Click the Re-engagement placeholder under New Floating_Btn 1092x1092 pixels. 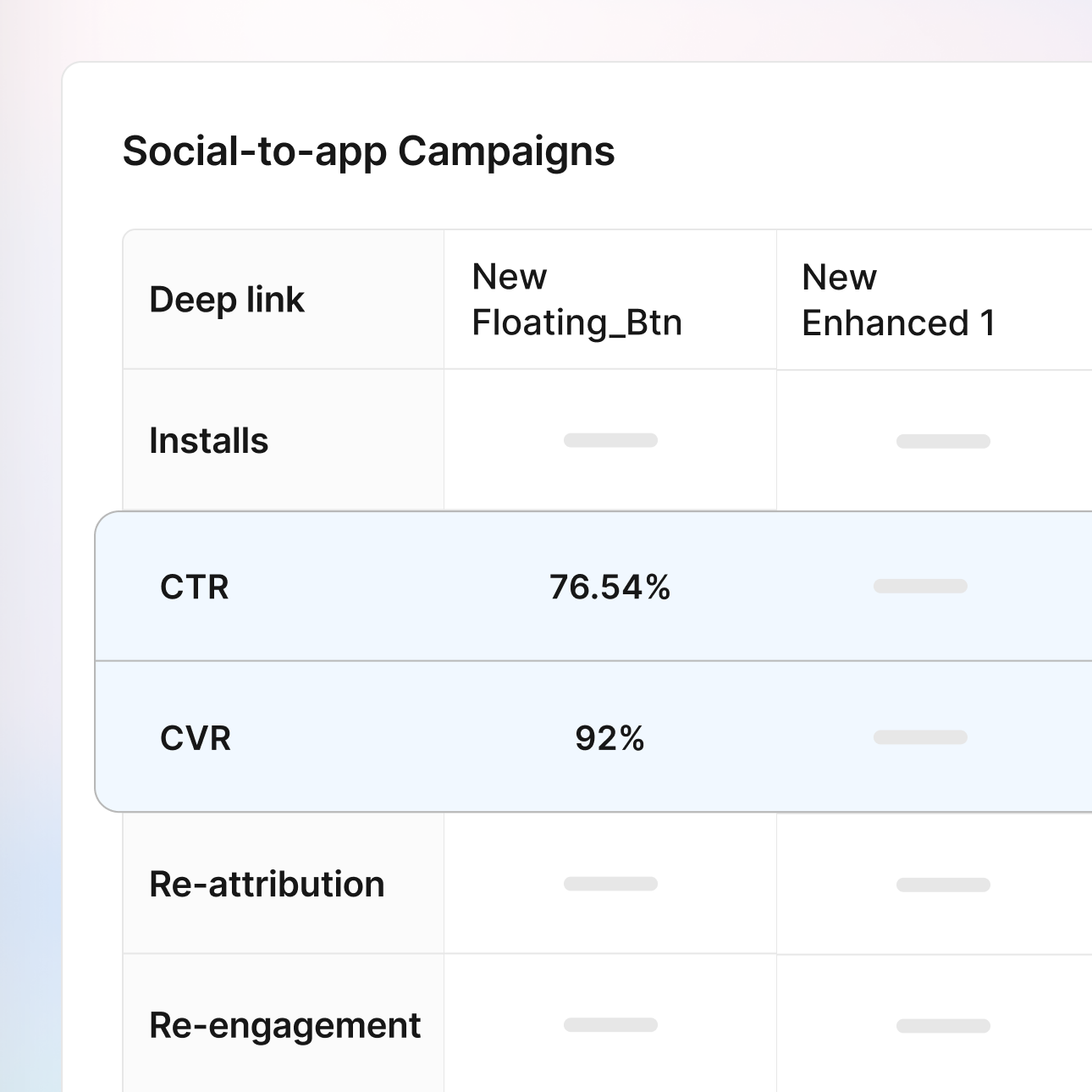[x=611, y=1024]
